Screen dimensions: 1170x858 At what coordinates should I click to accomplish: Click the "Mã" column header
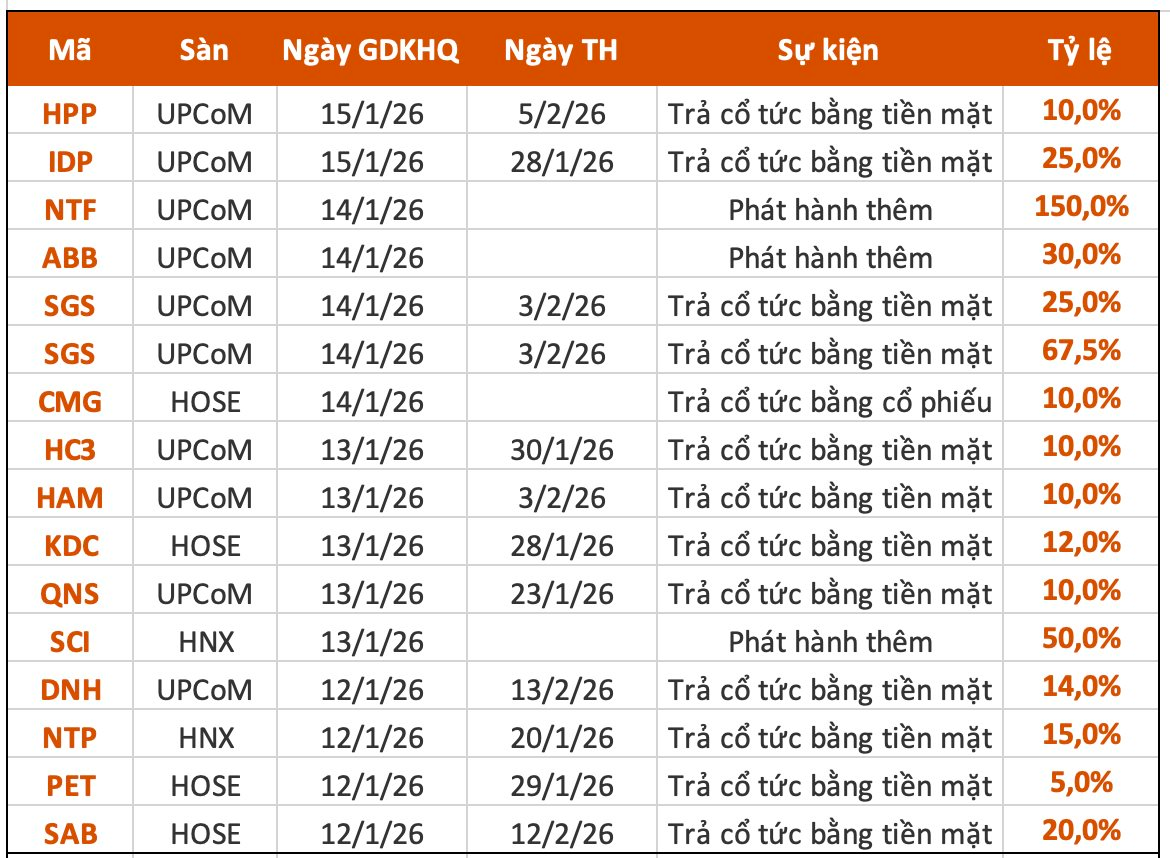(69, 51)
